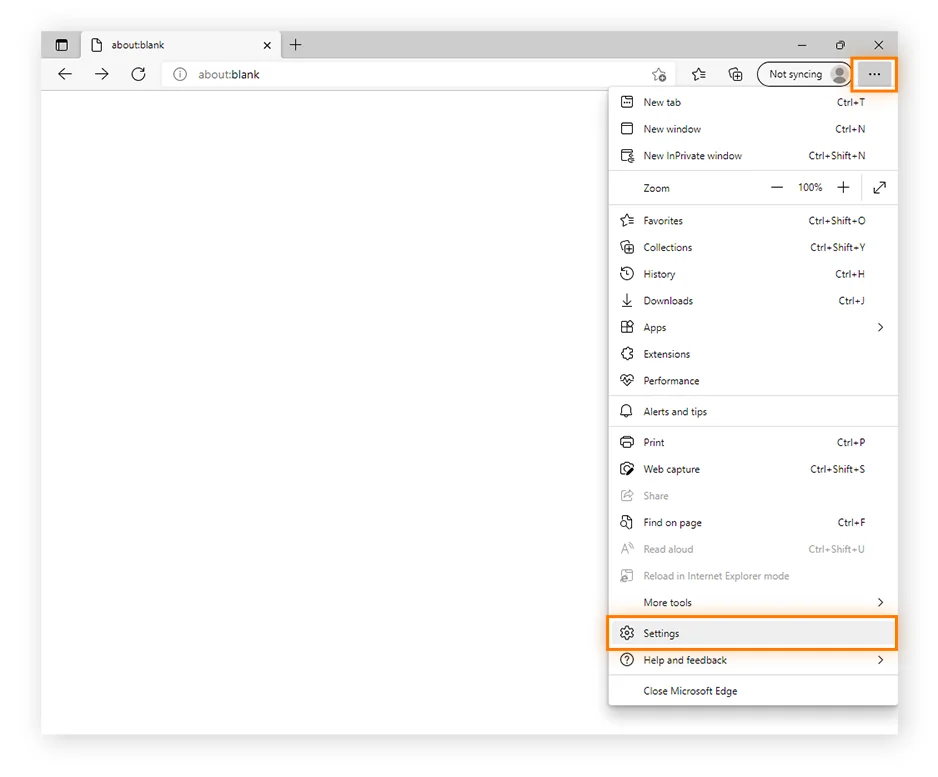Open a New InPrivate window
This screenshot has height=777, width=938.
[753, 156]
